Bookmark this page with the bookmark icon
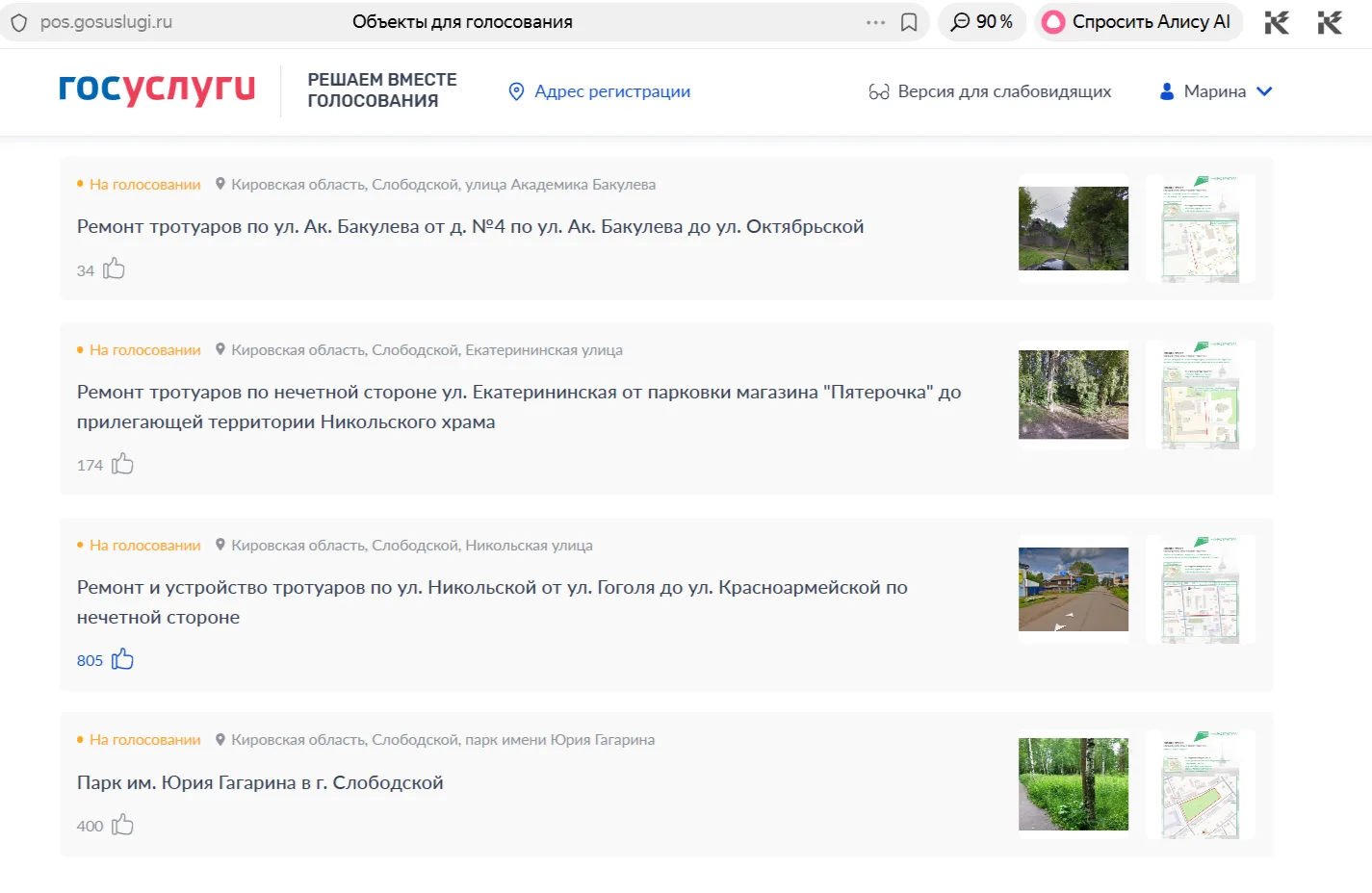1372x893 pixels. tap(909, 22)
